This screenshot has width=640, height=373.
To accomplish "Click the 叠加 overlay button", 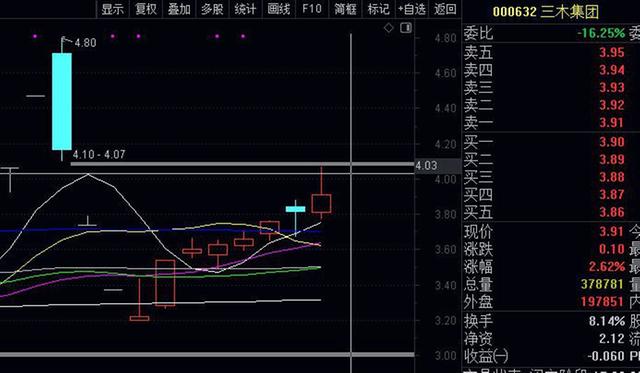I will coord(179,9).
